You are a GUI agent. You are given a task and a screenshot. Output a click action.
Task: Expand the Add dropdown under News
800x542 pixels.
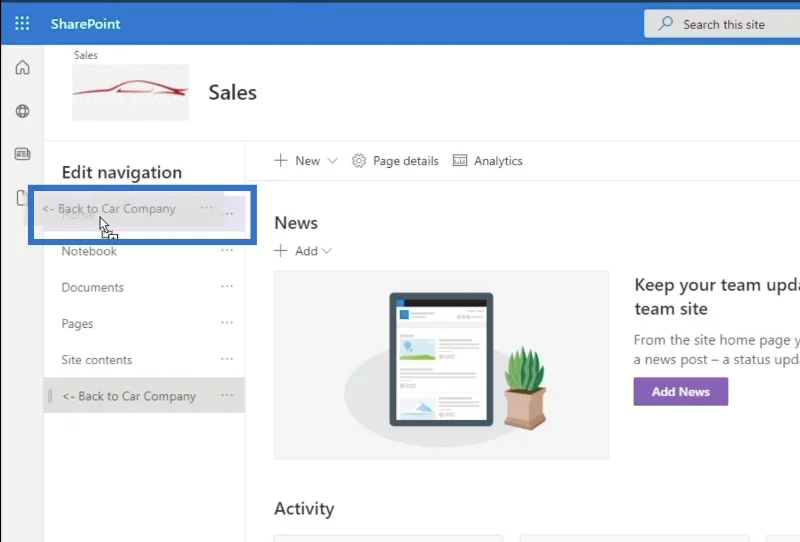tap(303, 251)
